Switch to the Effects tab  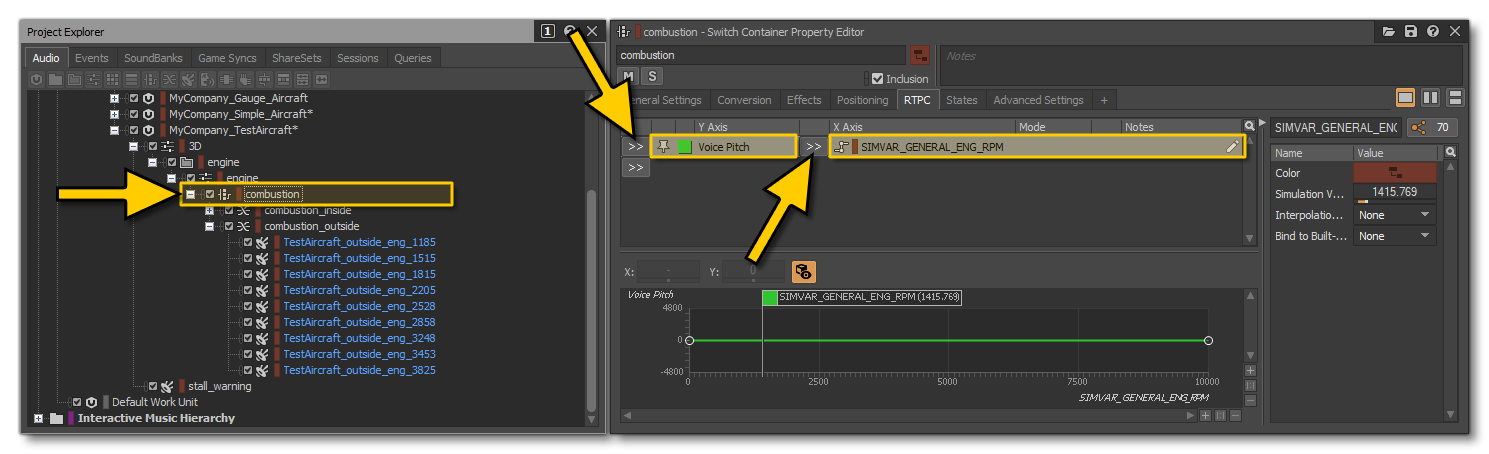pos(804,100)
